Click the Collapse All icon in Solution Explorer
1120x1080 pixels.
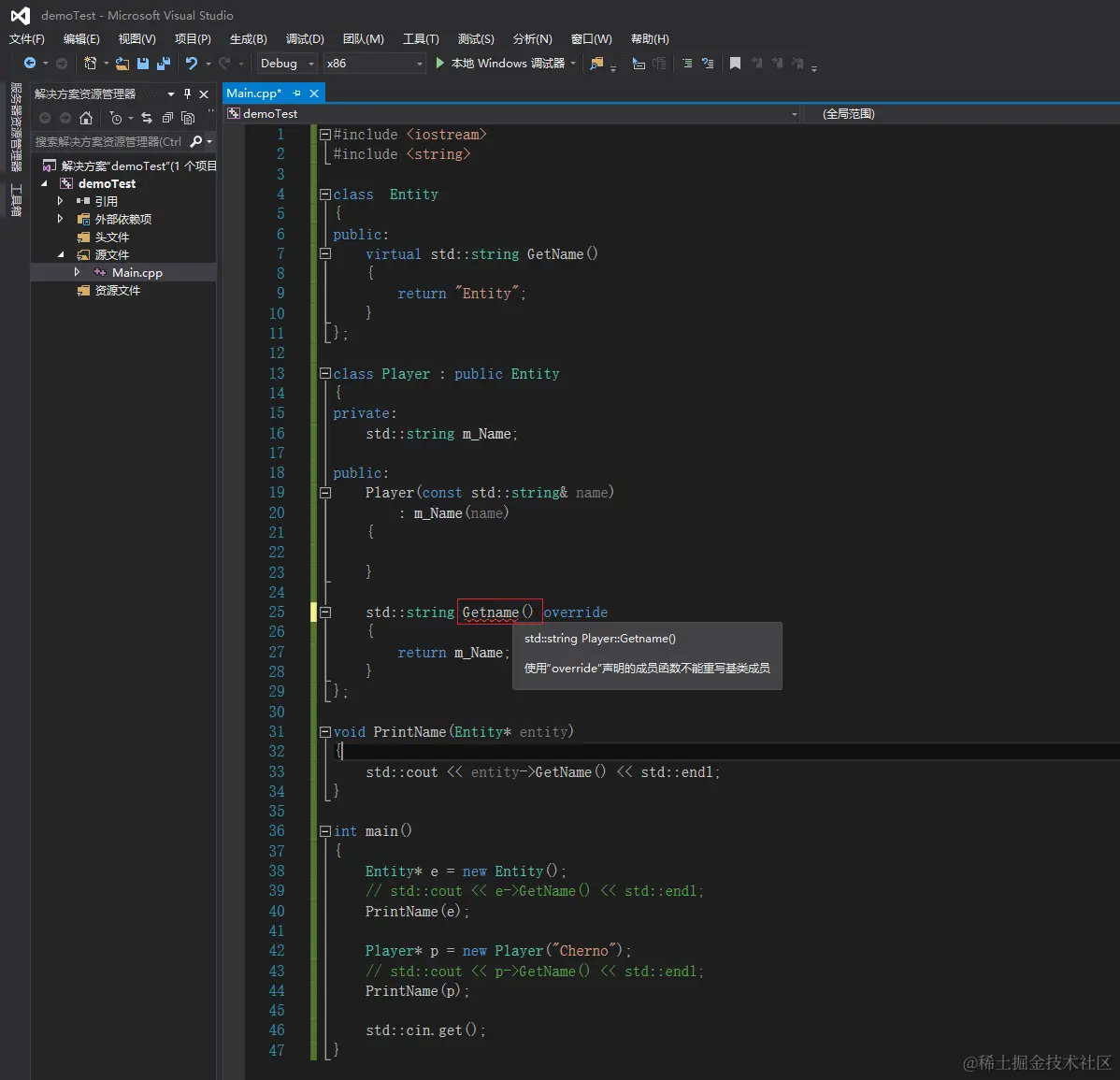[167, 118]
